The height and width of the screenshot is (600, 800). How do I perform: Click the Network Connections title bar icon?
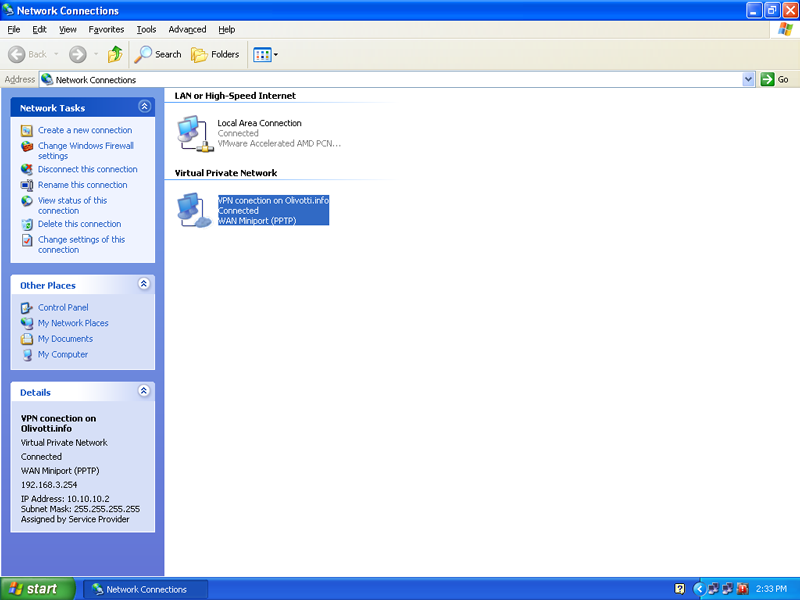[x=8, y=10]
